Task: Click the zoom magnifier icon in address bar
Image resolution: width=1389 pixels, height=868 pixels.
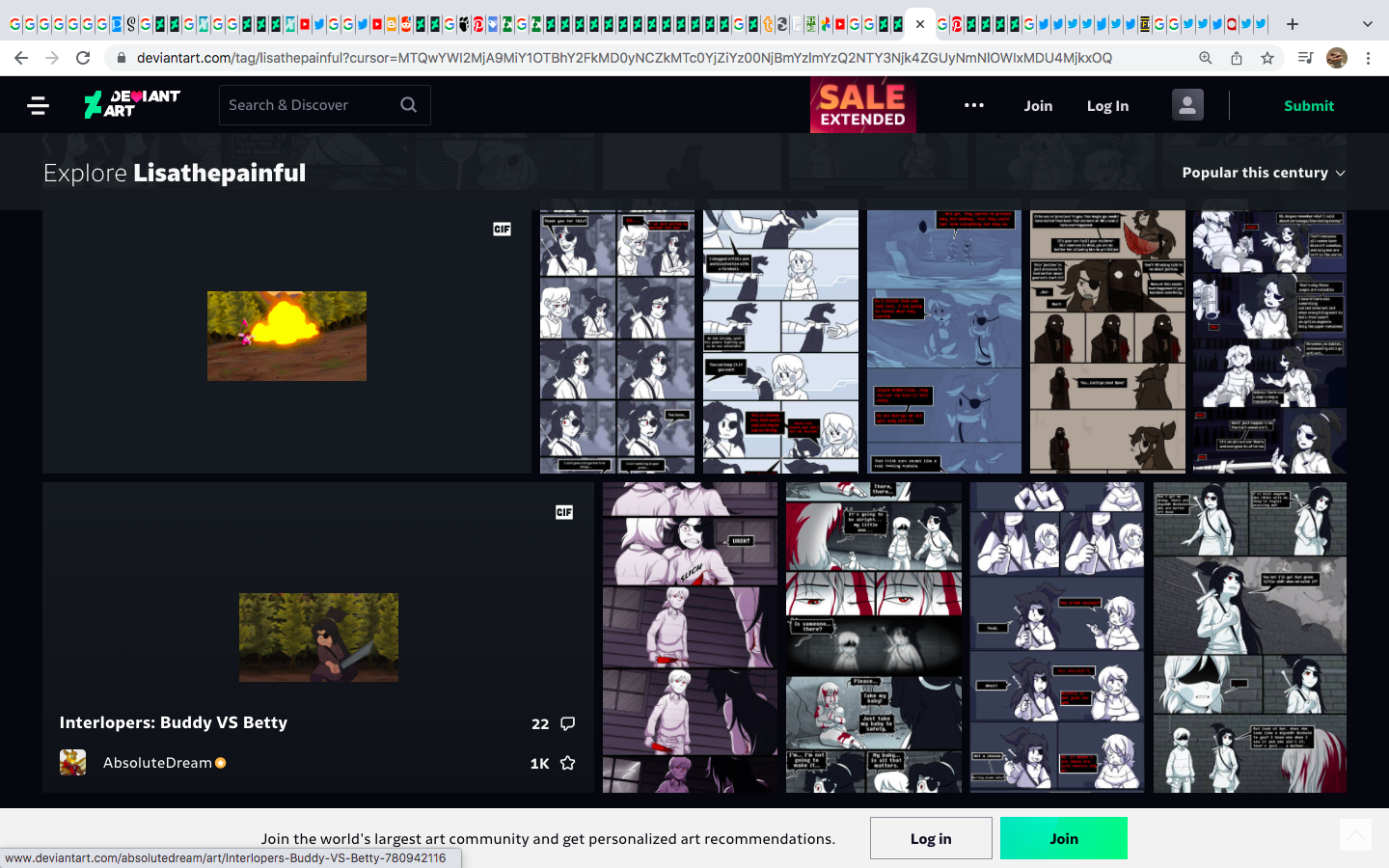Action: pyautogui.click(x=1206, y=58)
